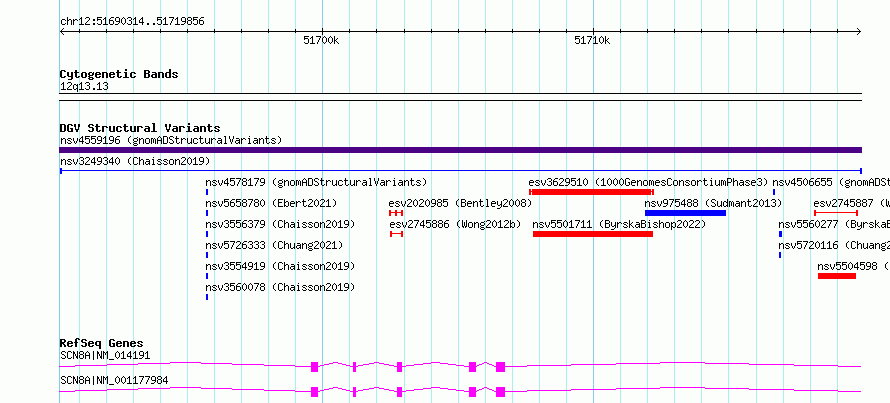Viewport: 890px width, 403px height.
Task: Click the DGV Structural Variants track title
Action: point(140,128)
